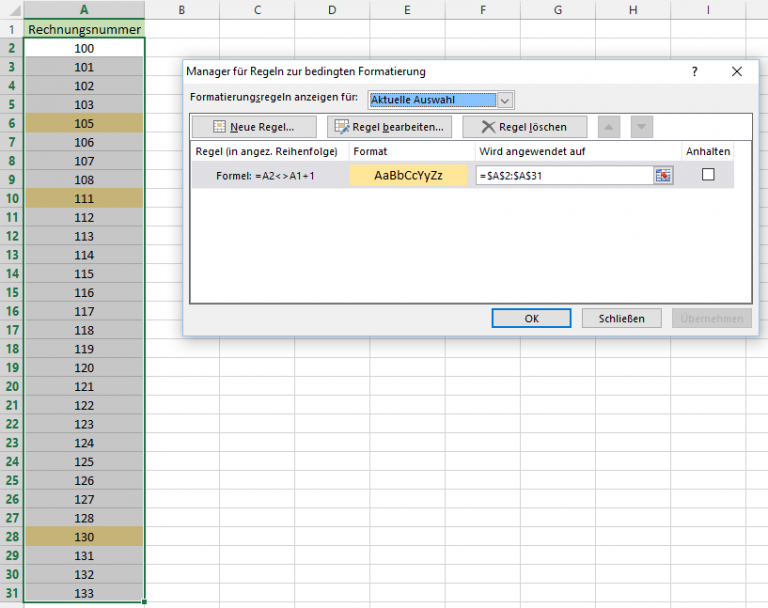Expand the Aktuelle Auswahl dropdown

(505, 100)
